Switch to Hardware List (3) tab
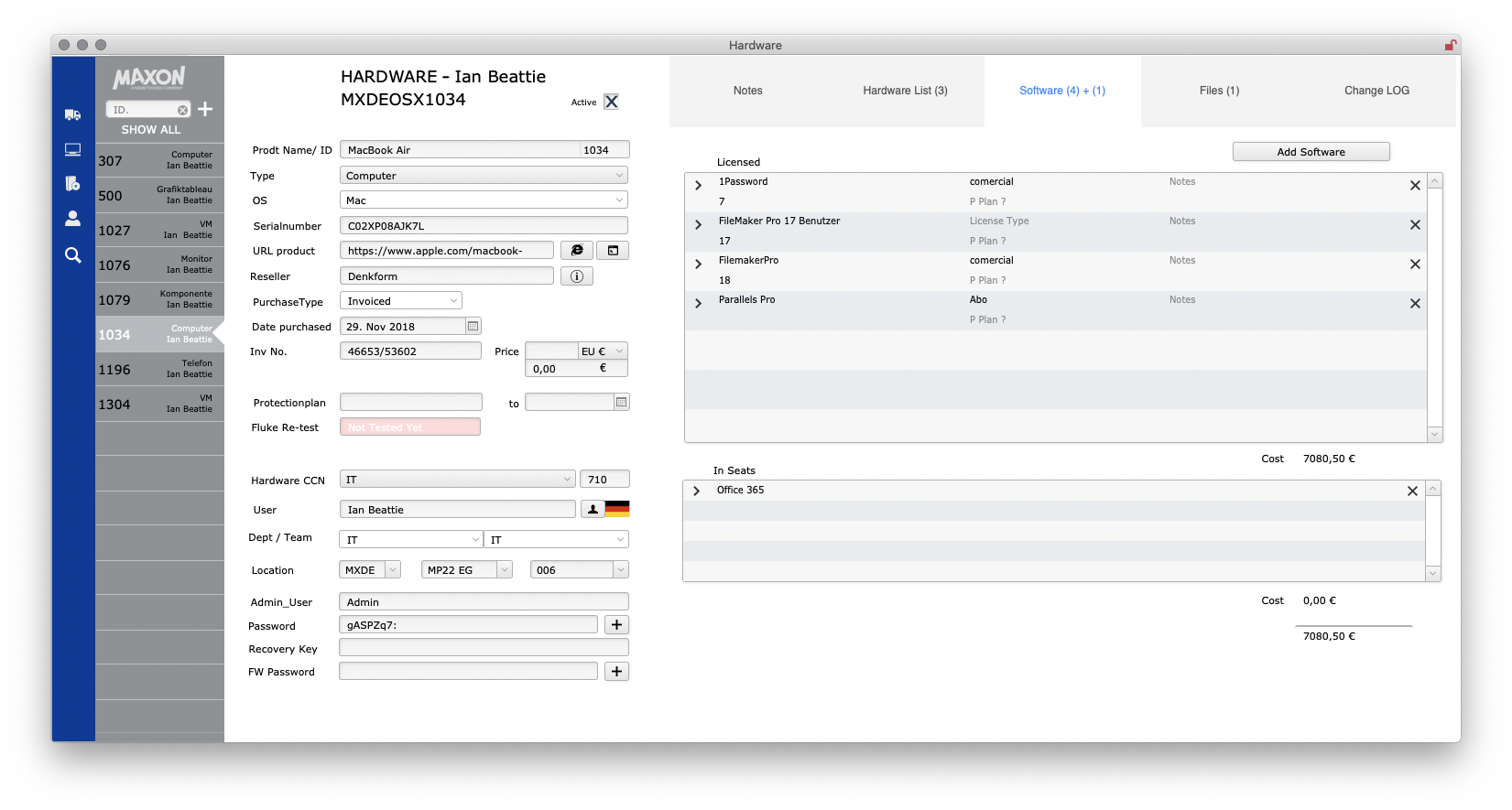This screenshot has width=1512, height=810. [905, 91]
